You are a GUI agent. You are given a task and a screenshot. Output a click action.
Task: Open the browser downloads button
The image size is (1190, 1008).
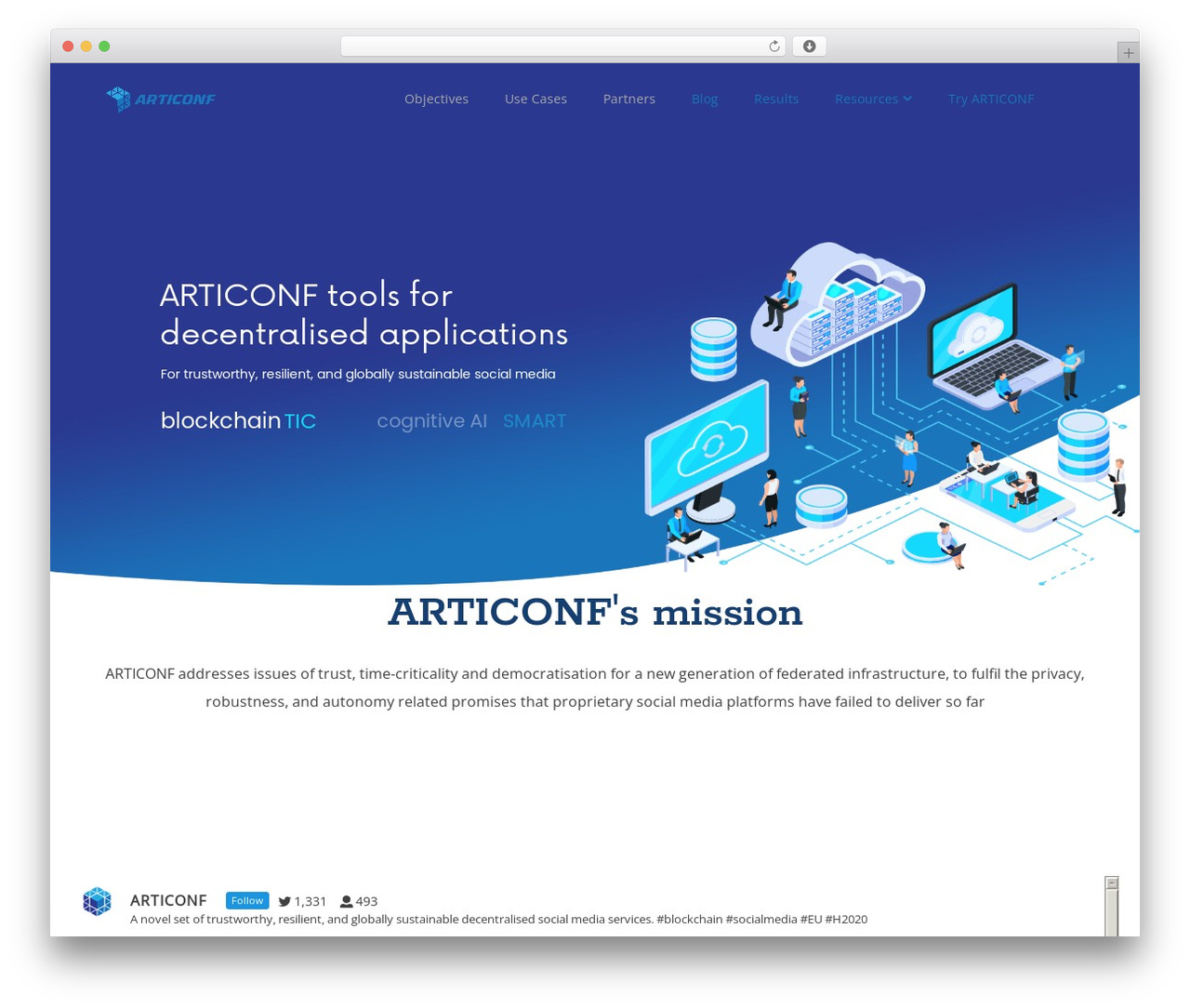click(x=809, y=46)
